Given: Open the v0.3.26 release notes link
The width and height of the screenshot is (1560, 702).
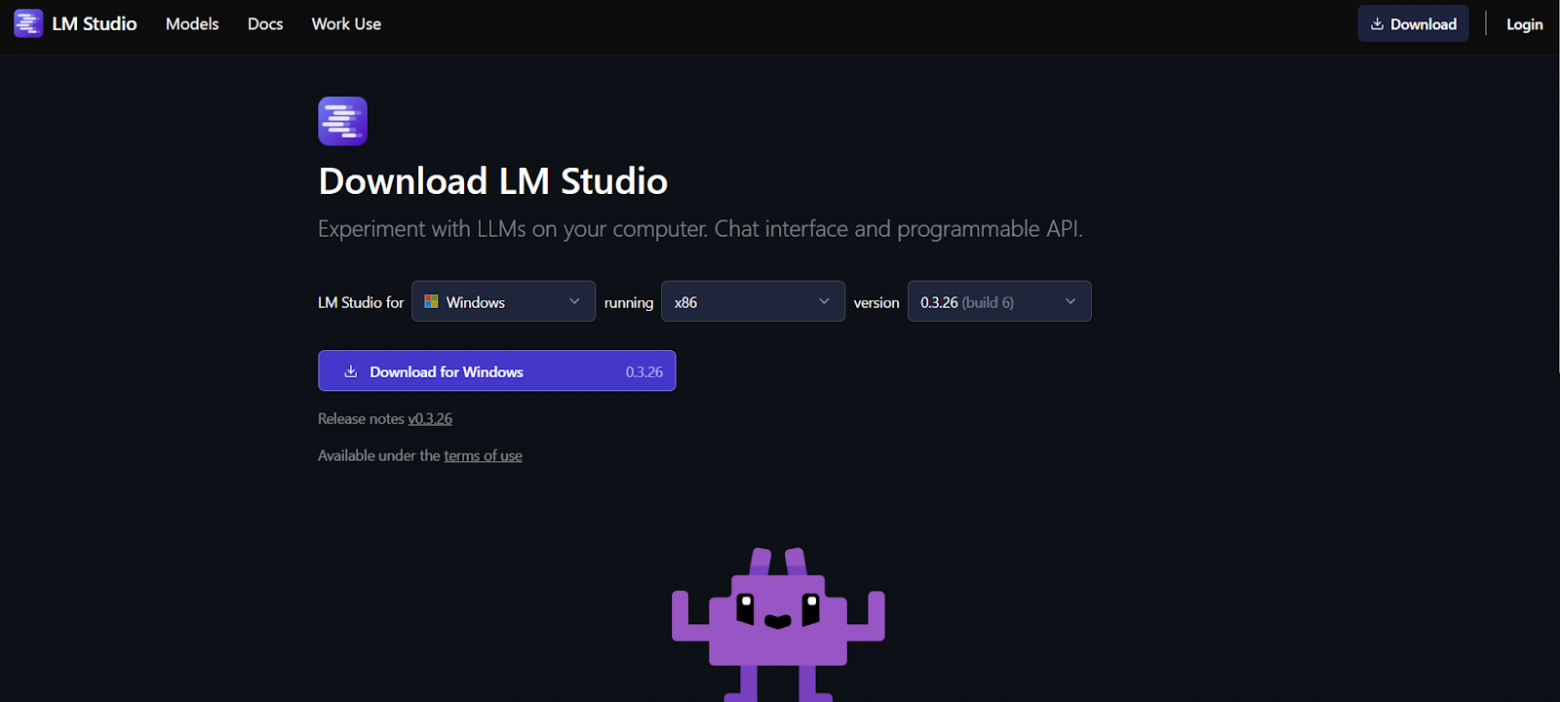Looking at the screenshot, I should click(x=430, y=419).
